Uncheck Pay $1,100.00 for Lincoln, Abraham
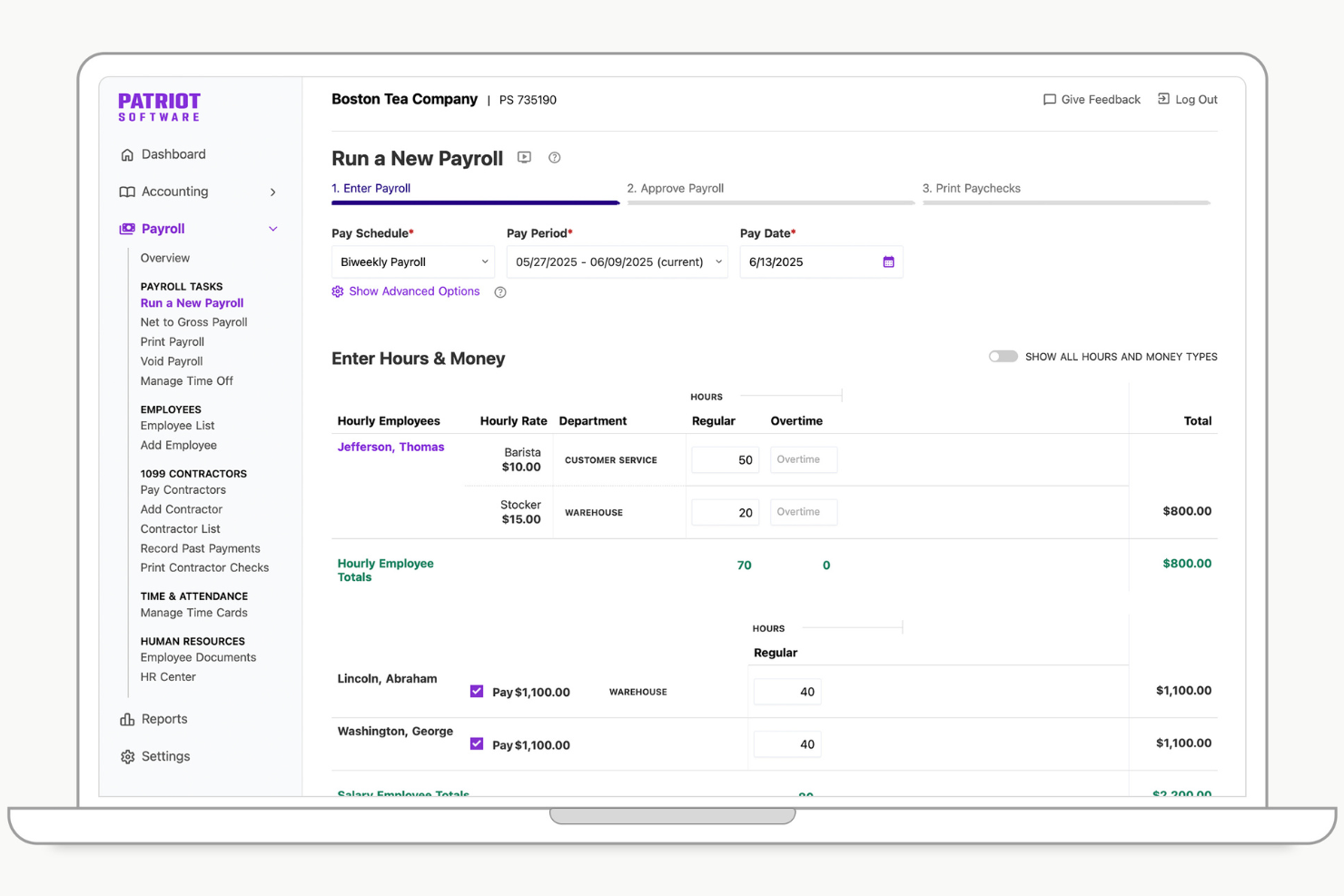The height and width of the screenshot is (896, 1344). pyautogui.click(x=476, y=691)
